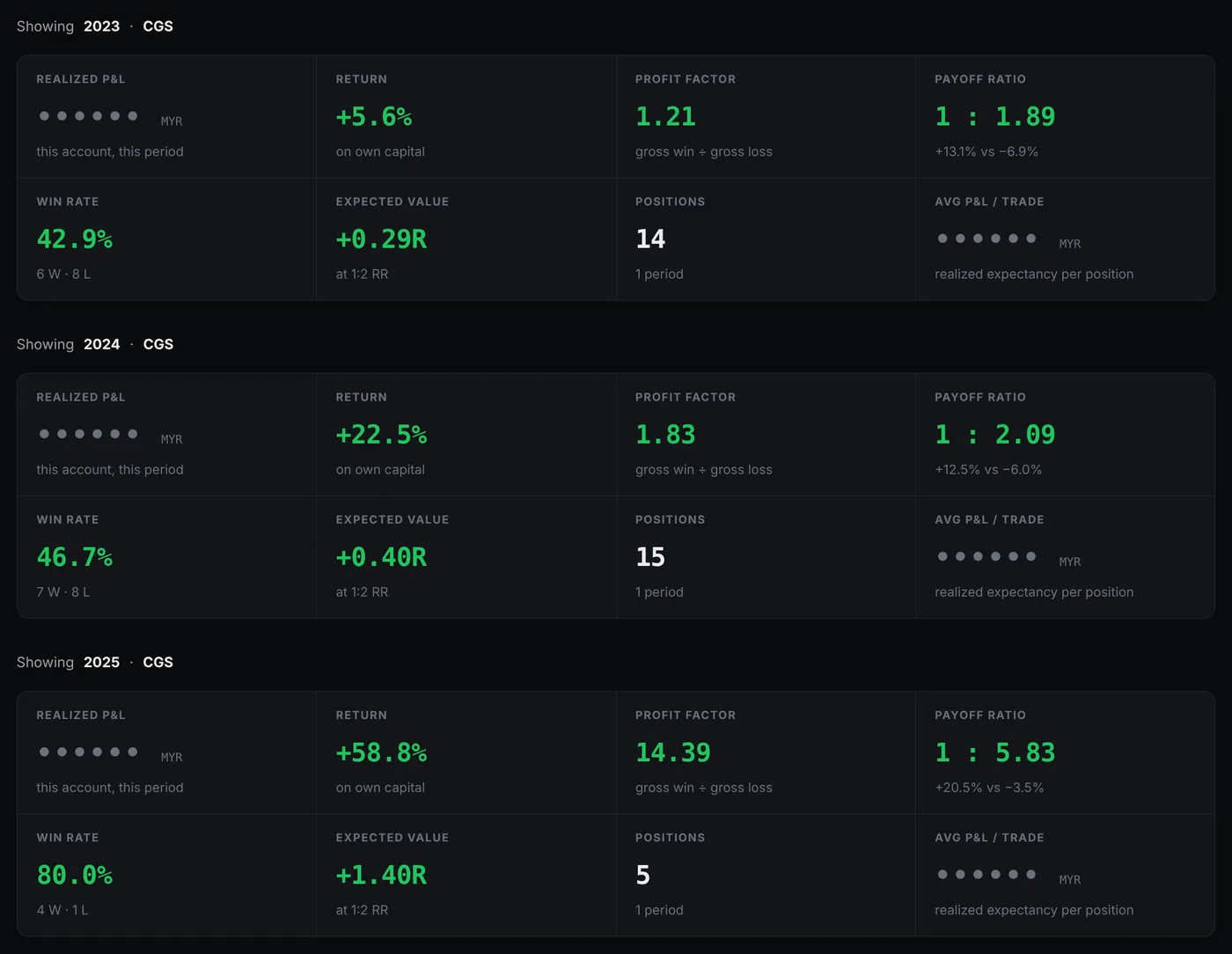Screen dimensions: 1232x954
Task: Click the masked Avg P&L / Trade value for 2025
Action: coord(986,875)
